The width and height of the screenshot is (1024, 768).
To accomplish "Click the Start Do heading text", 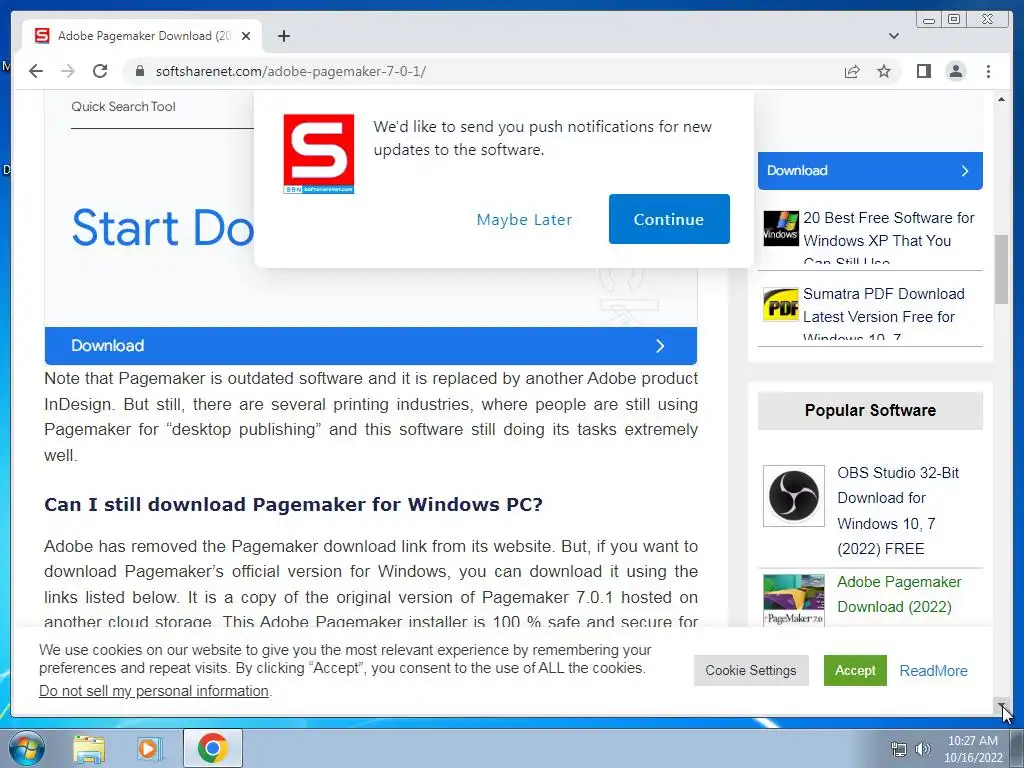I will click(163, 227).
